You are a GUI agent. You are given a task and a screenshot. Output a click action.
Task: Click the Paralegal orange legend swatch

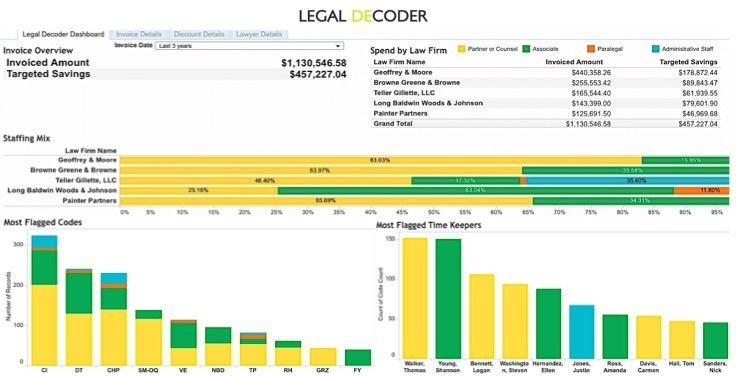(x=590, y=49)
